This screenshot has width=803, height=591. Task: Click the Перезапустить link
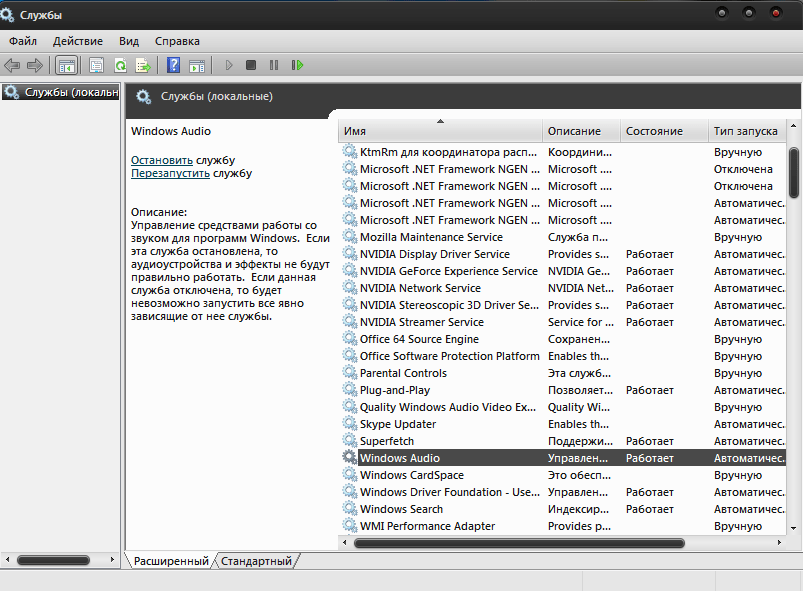point(170,173)
